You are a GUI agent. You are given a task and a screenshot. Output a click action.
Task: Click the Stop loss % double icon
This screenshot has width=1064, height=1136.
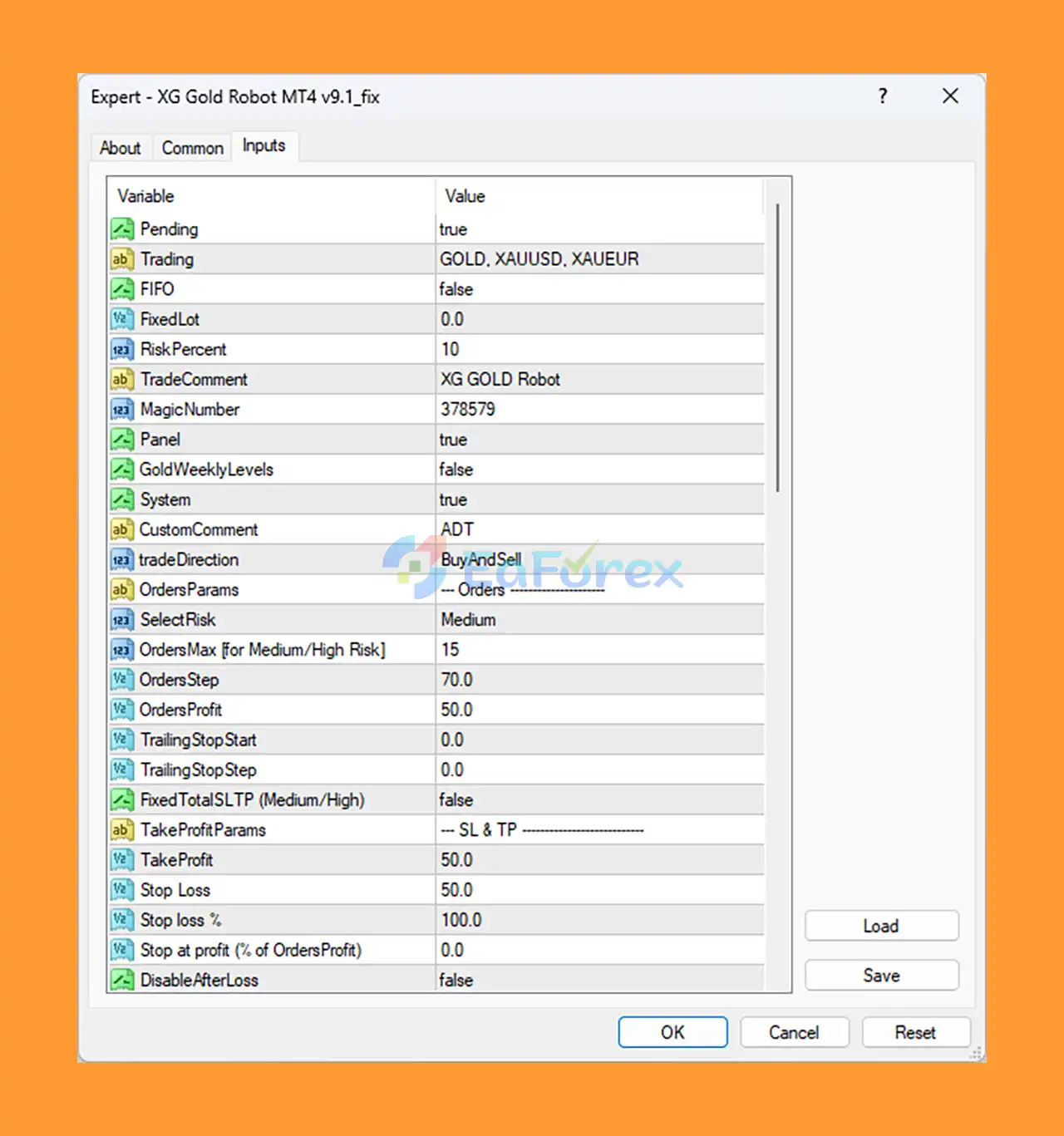click(122, 920)
